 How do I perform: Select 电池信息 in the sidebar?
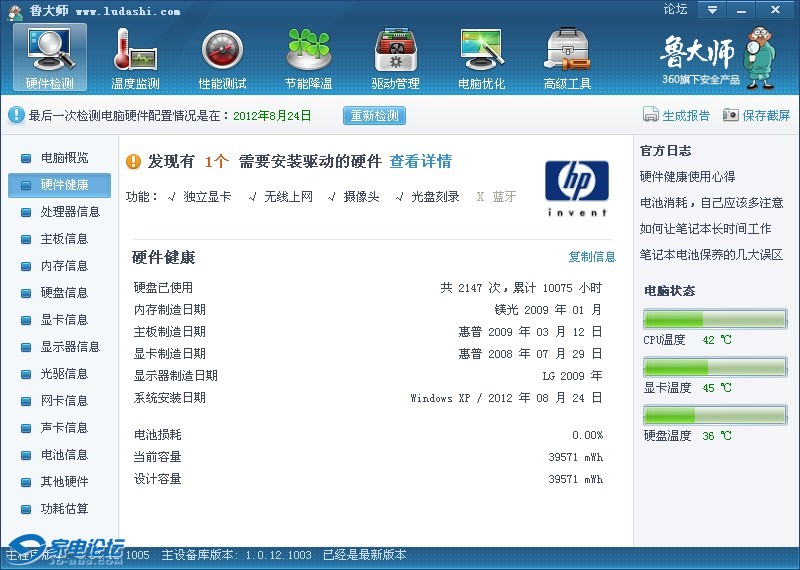click(x=59, y=455)
